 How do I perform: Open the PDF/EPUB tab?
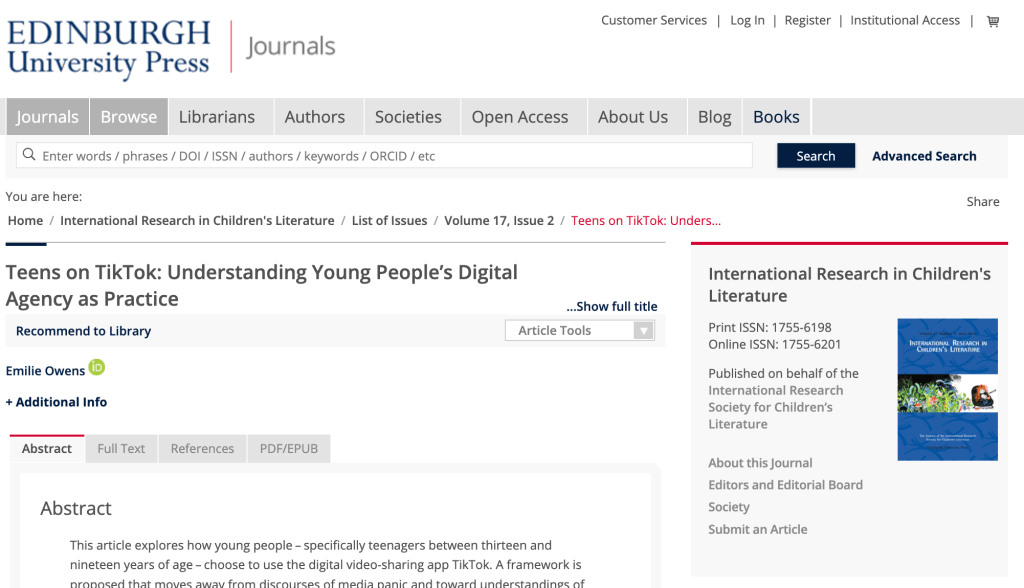tap(288, 449)
